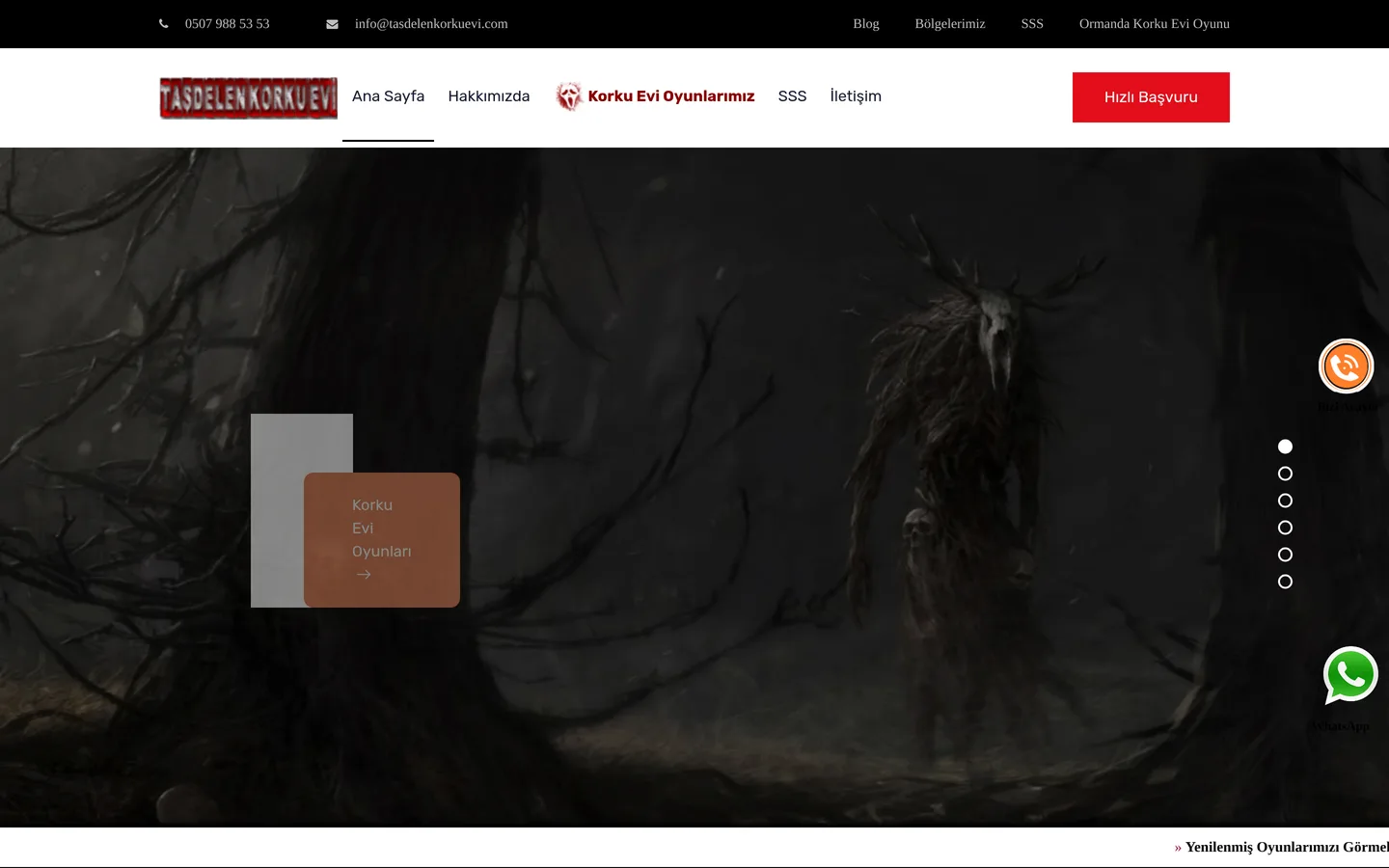The image size is (1389, 868).
Task: Go to Ana Sayfa menu item
Action: [388, 96]
